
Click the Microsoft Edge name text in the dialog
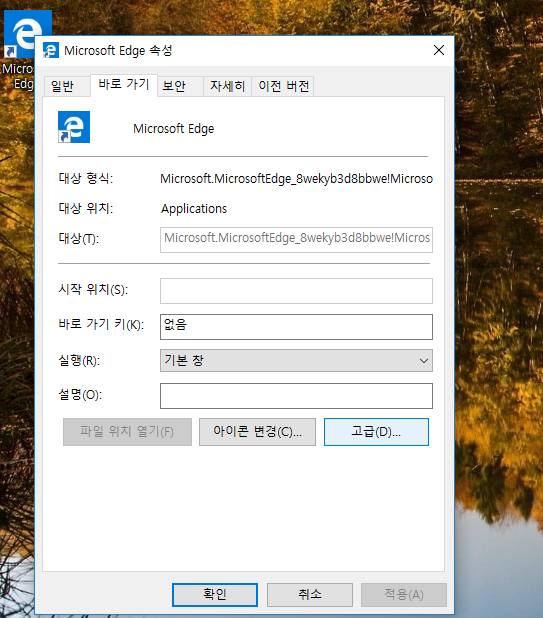(173, 128)
